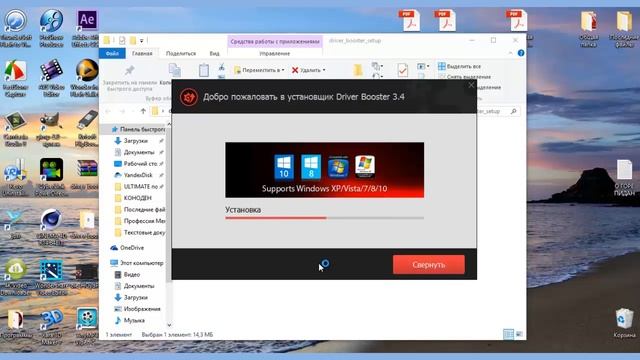Click "Выбран 1 элемент: 14,3 МБ" status text
640x360 pixels.
(177, 335)
